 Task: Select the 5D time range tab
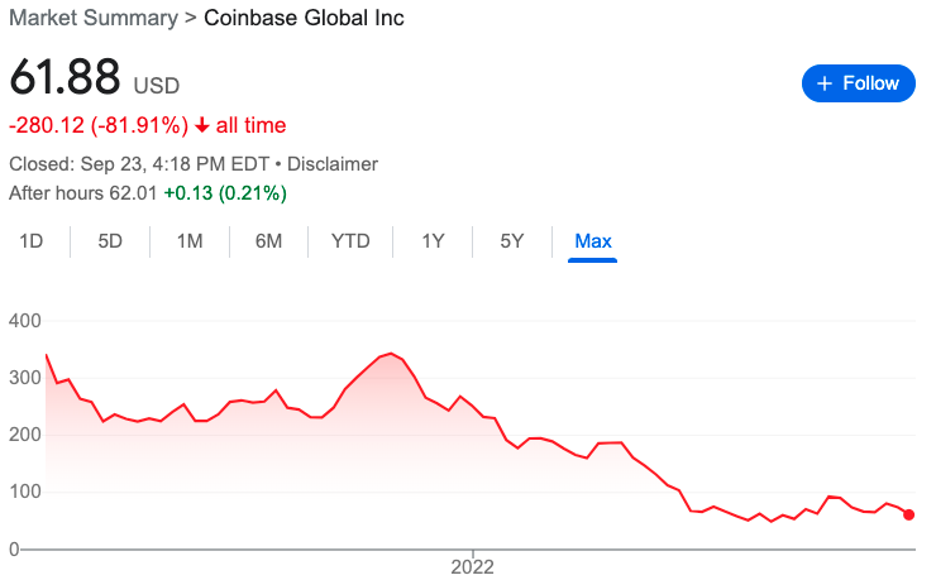110,241
